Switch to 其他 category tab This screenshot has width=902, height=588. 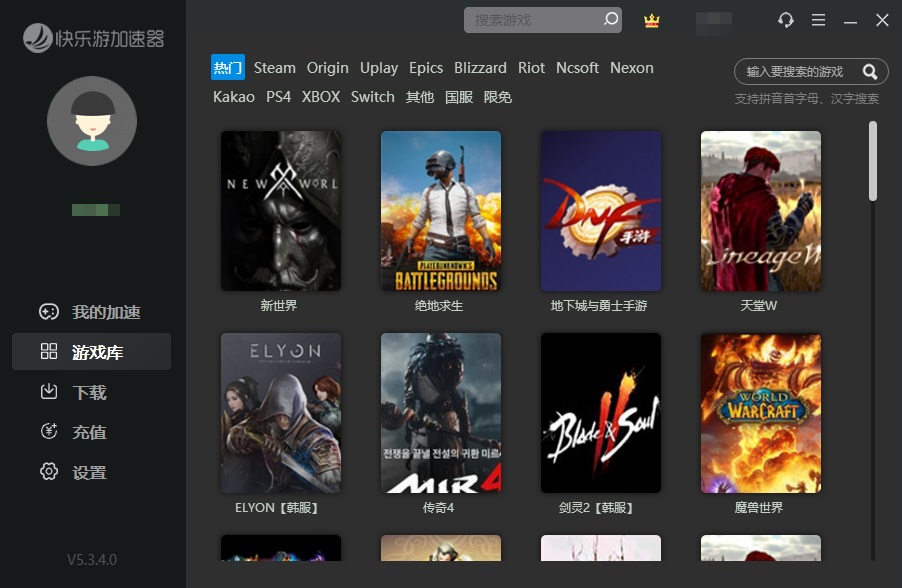(x=420, y=97)
